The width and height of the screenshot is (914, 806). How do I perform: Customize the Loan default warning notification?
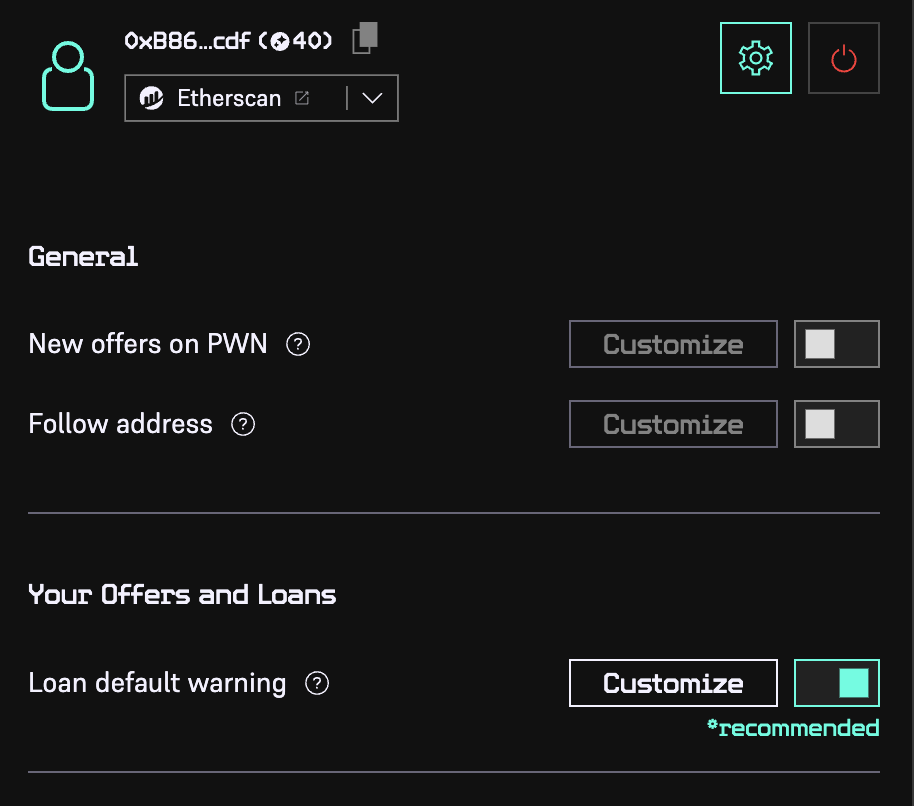673,683
